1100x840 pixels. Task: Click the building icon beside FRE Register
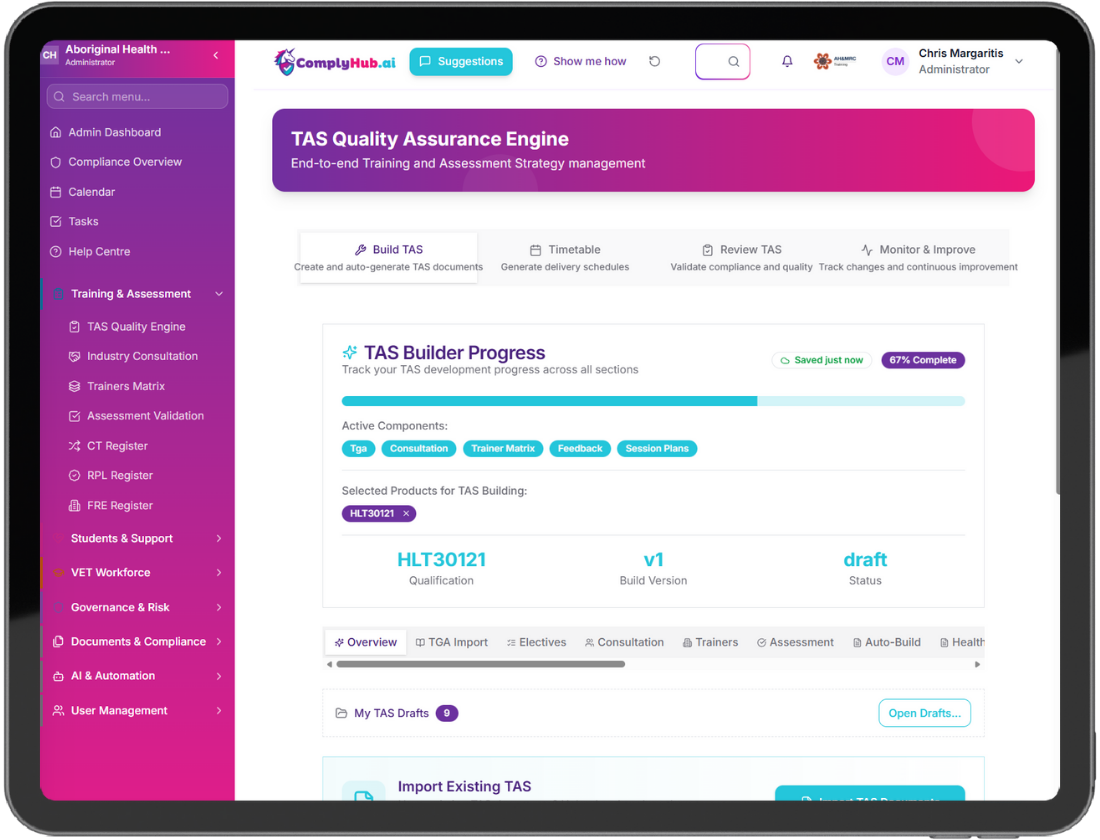74,505
